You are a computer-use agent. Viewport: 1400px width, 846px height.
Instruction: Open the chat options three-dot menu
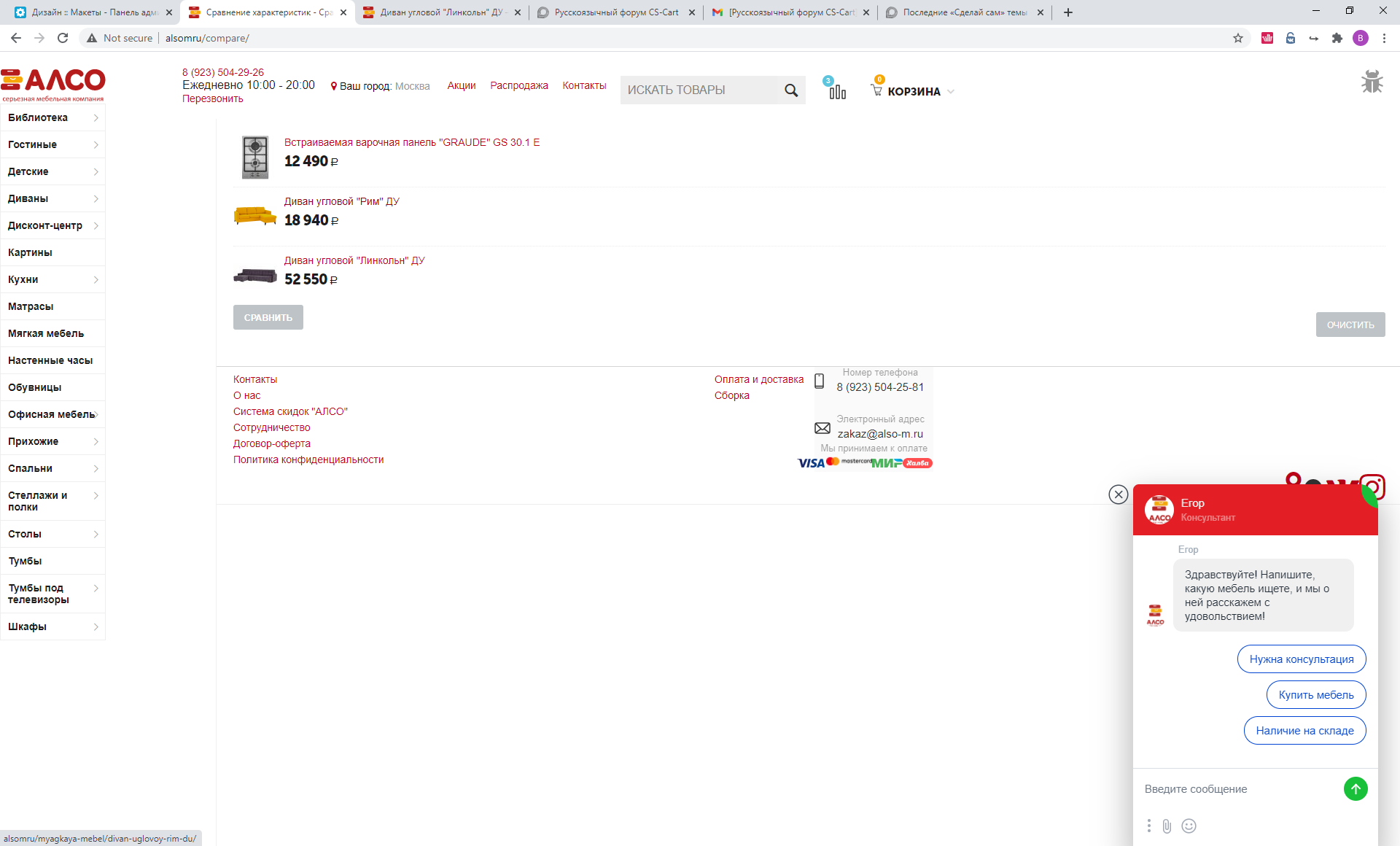coord(1148,826)
